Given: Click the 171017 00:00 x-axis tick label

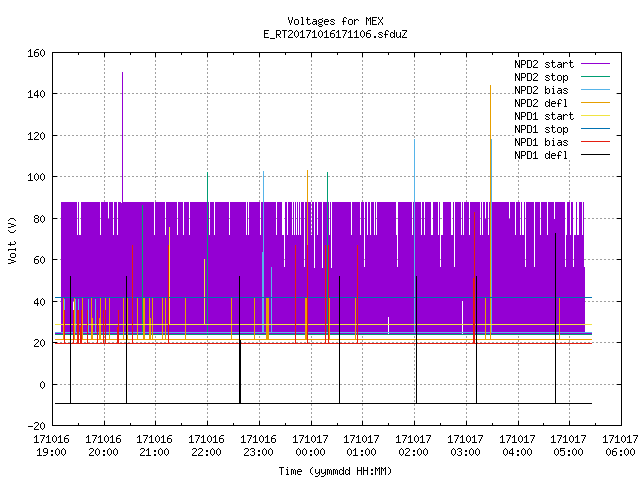Looking at the screenshot, I should pos(310,446).
